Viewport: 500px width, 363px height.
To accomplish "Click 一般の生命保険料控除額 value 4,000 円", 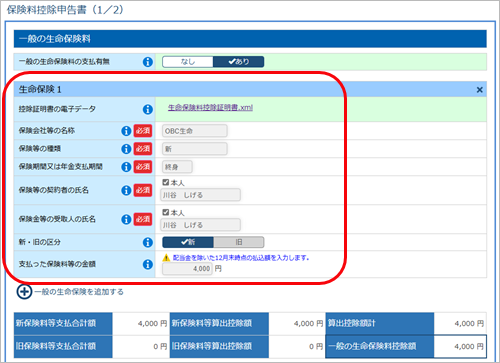I will point(469,346).
